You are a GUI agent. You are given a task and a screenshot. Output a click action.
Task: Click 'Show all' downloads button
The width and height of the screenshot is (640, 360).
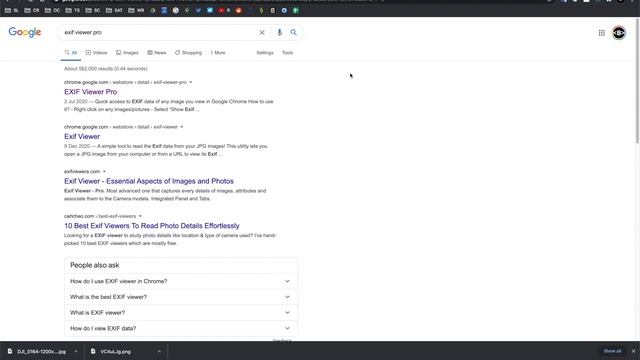[x=612, y=351]
